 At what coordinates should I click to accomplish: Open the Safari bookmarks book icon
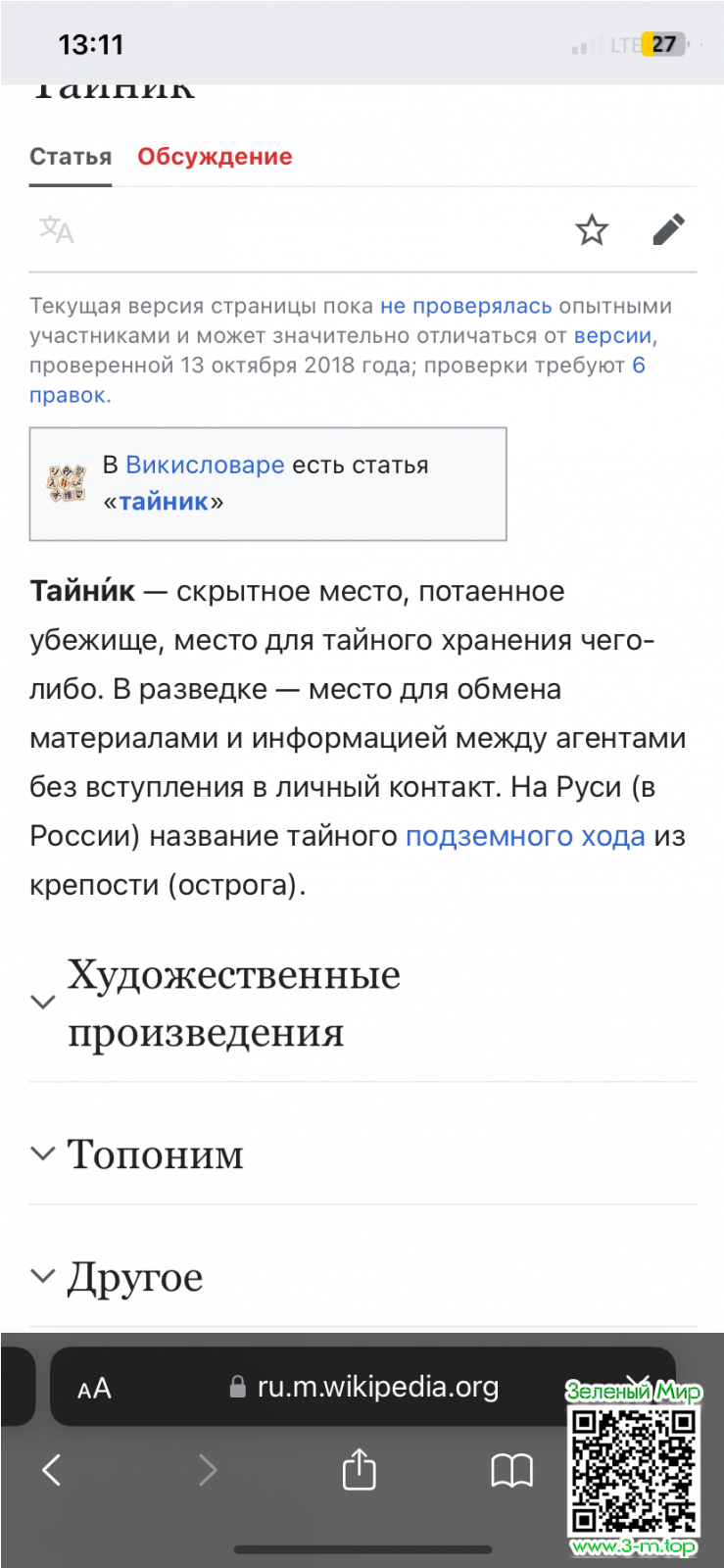pyautogui.click(x=511, y=1469)
